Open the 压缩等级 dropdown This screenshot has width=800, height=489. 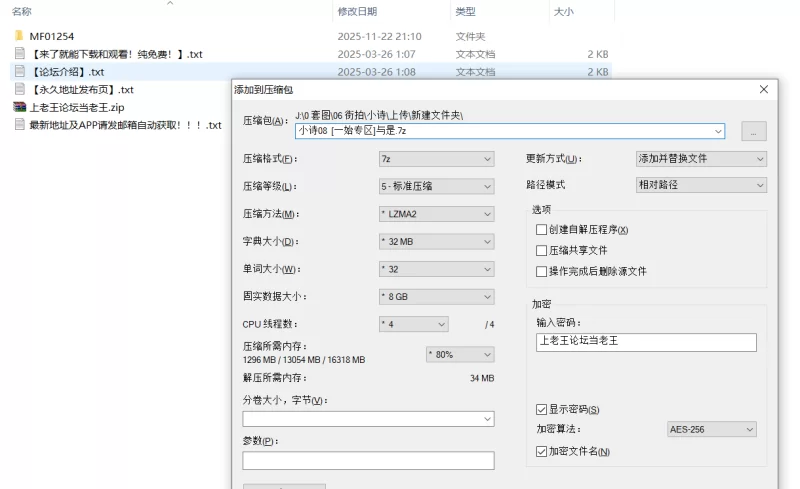click(436, 186)
